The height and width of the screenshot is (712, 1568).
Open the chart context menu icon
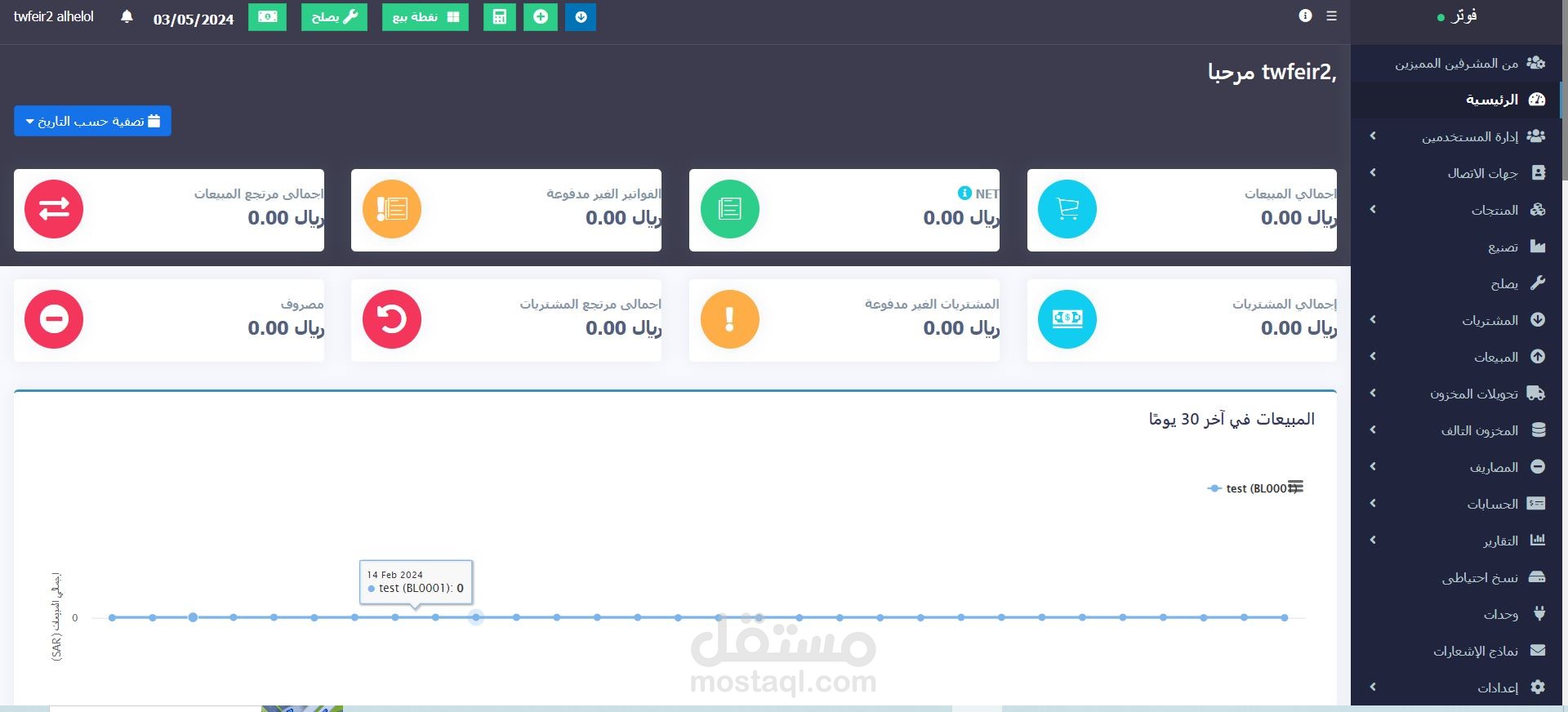[x=1295, y=487]
